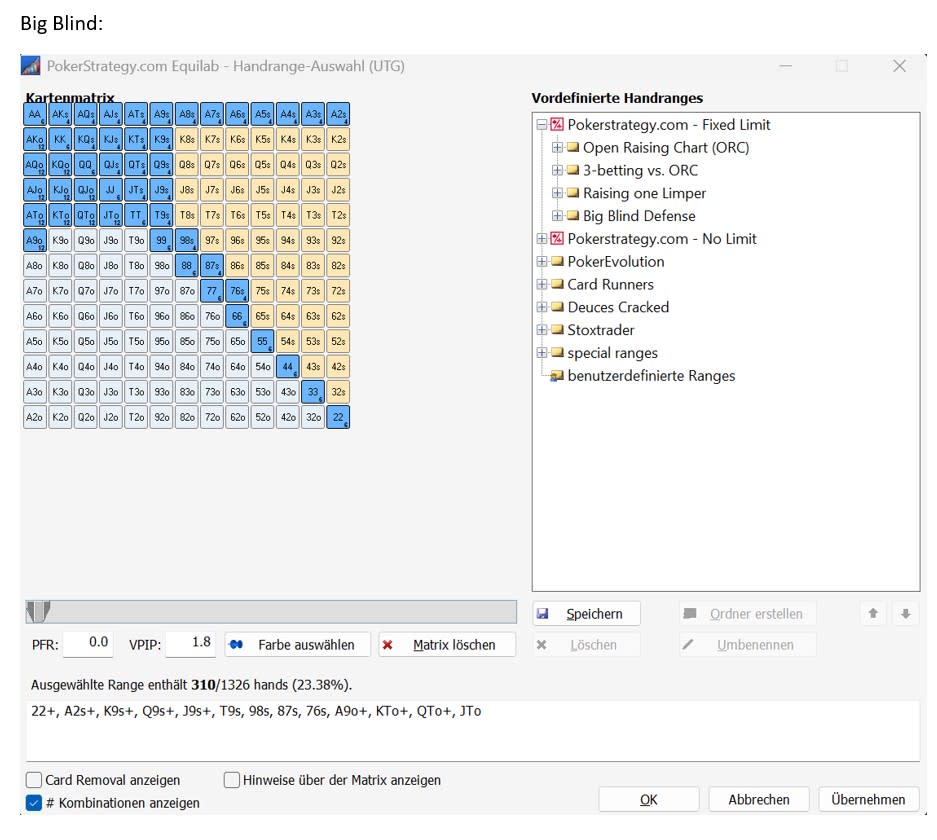937x840 pixels.
Task: Select Raising one Limper tree item
Action: 644,193
